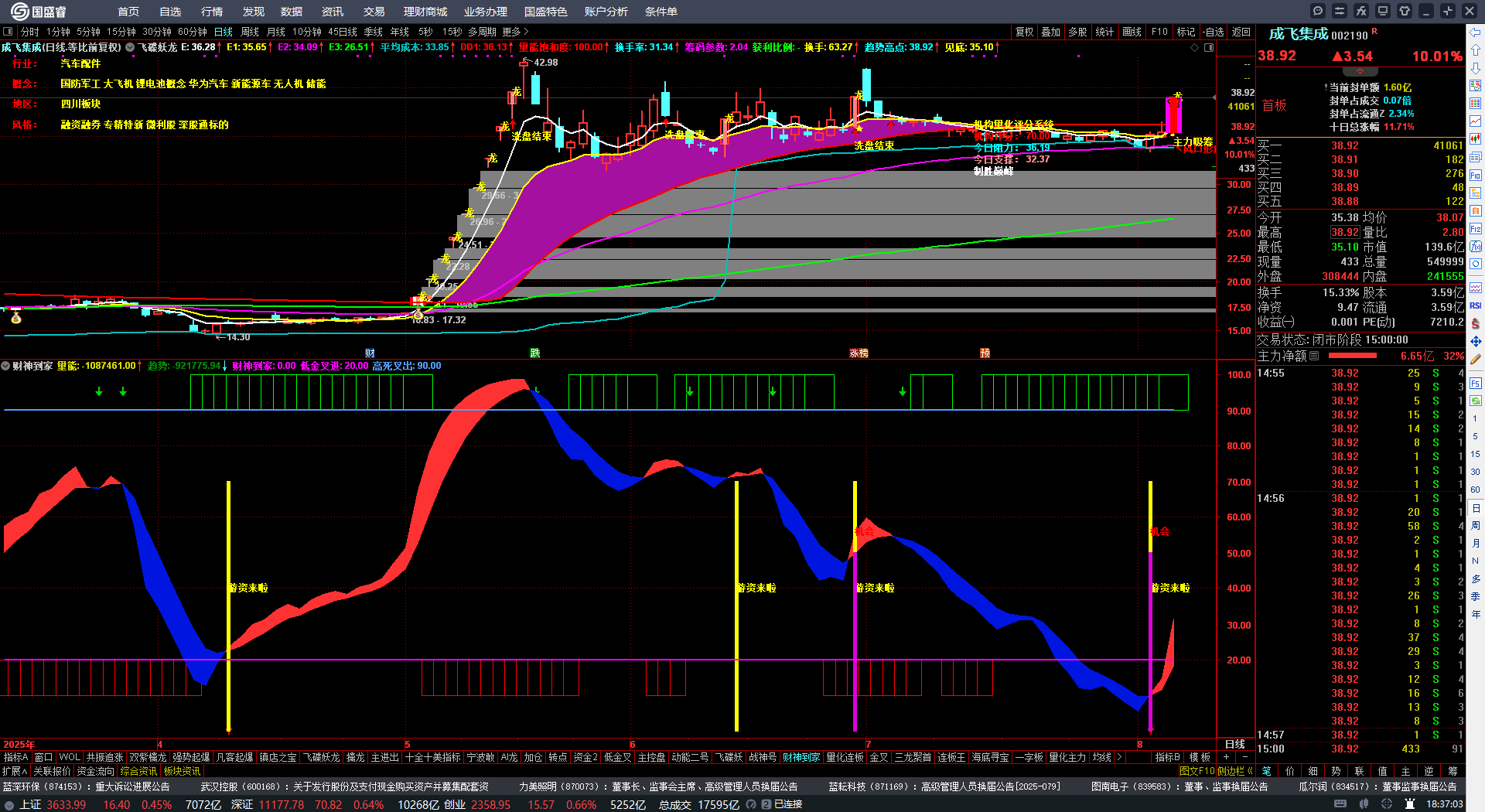Expand the 更多 period options
Image resolution: width=1485 pixels, height=812 pixels.
click(515, 32)
